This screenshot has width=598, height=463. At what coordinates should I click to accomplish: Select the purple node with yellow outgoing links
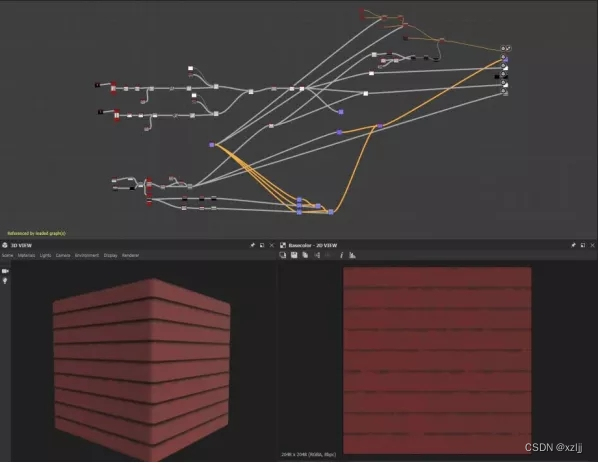[212, 145]
